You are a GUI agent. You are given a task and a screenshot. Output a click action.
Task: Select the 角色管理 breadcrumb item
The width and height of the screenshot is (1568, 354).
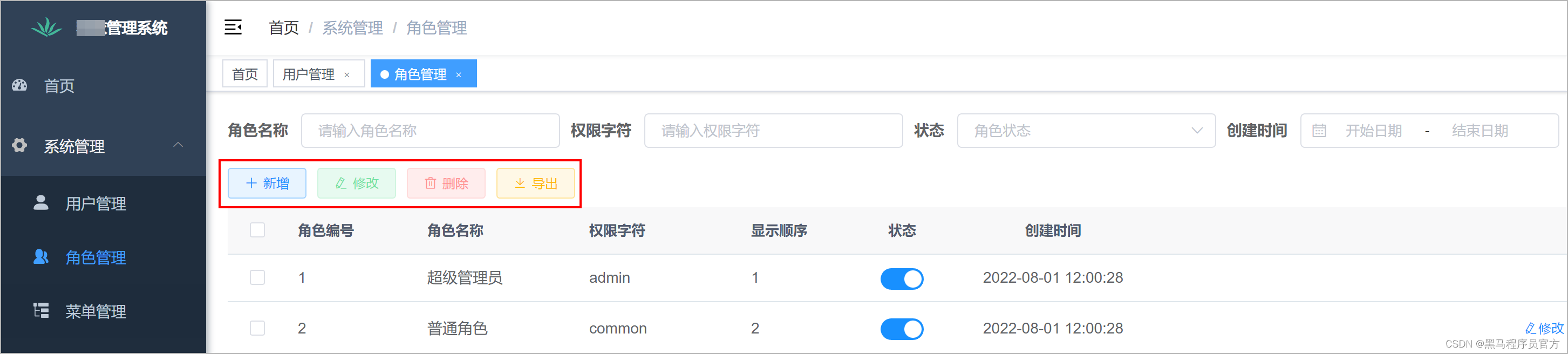(x=437, y=28)
